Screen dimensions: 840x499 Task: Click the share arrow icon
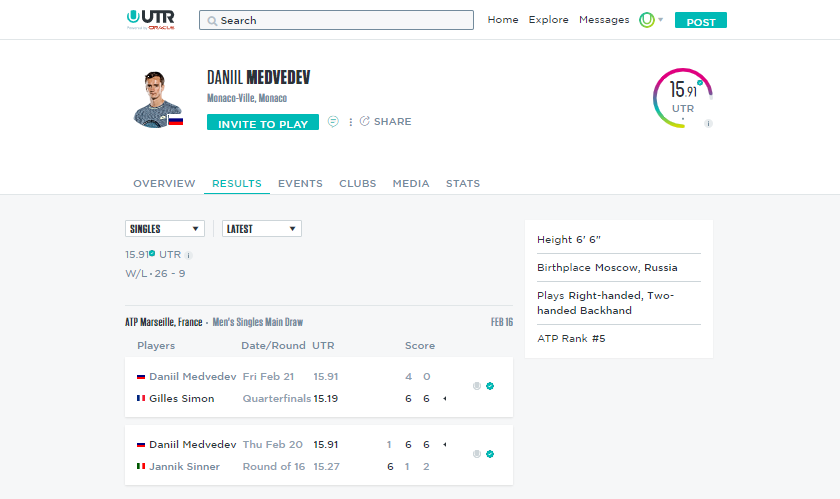point(365,121)
